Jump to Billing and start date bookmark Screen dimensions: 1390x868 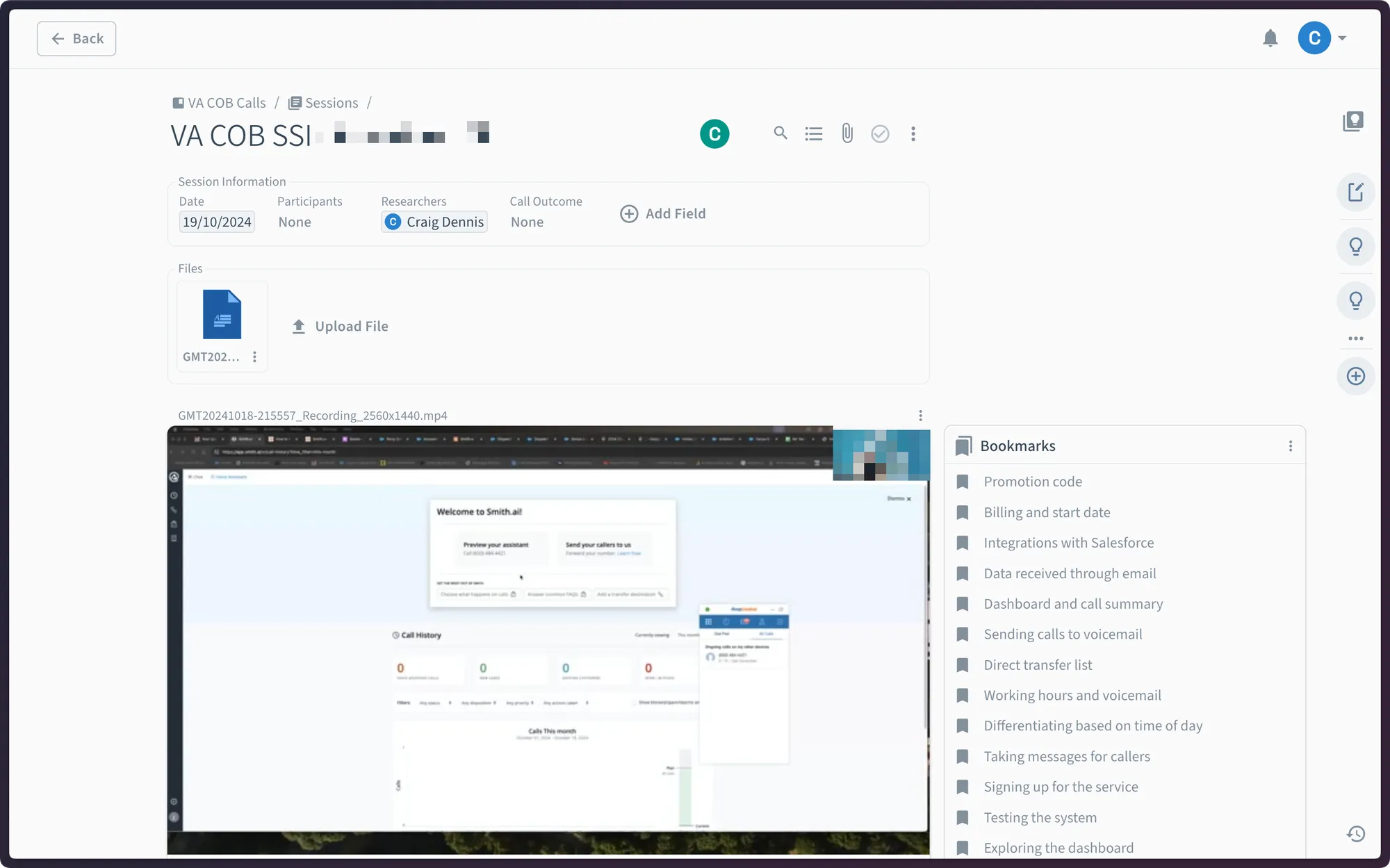pyautogui.click(x=1047, y=512)
